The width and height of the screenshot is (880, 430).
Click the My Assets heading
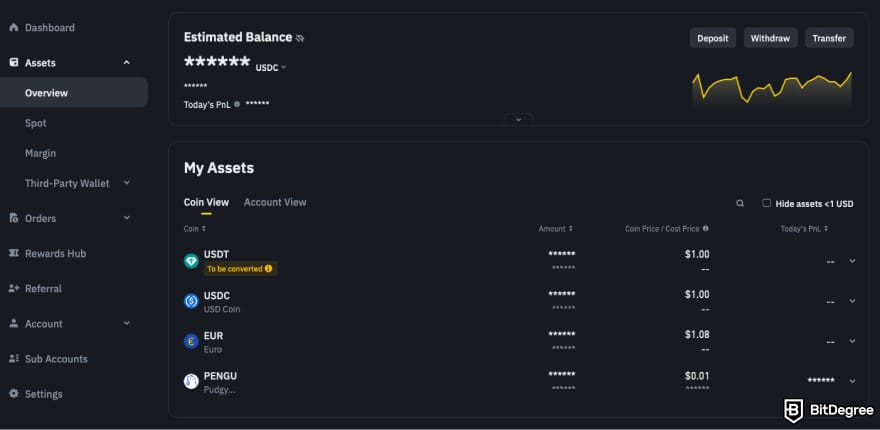click(219, 168)
